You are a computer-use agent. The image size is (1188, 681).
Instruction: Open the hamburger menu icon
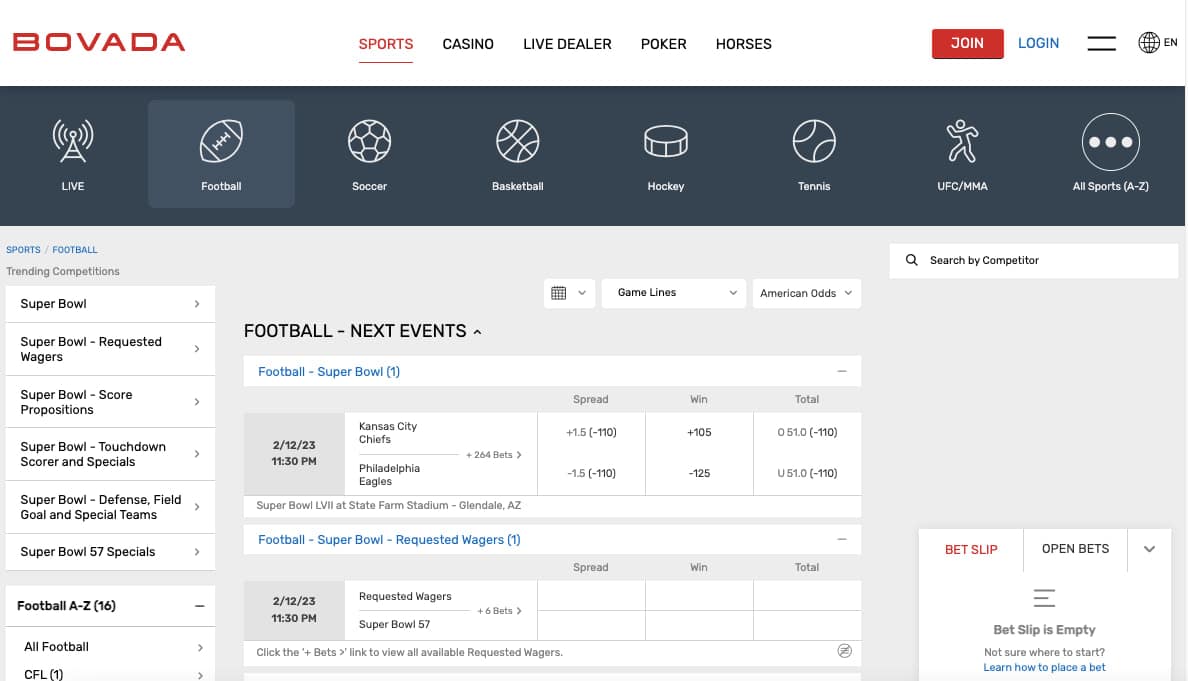tap(1102, 43)
